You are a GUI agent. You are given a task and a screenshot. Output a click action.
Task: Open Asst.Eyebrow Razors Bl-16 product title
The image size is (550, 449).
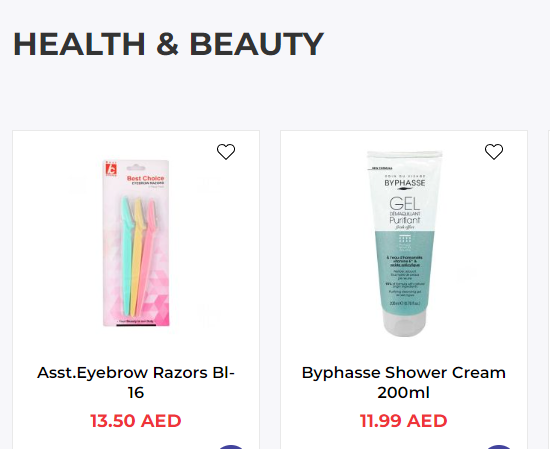pos(136,382)
